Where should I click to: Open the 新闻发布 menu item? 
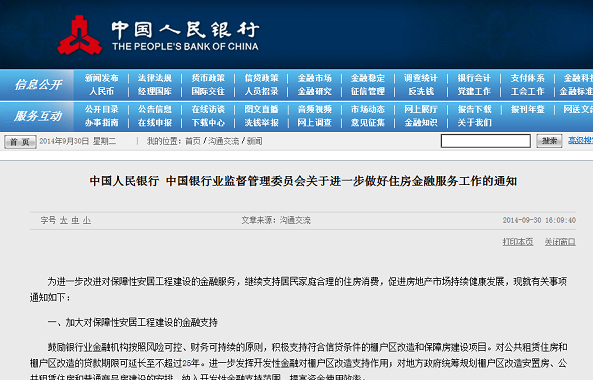(x=101, y=78)
